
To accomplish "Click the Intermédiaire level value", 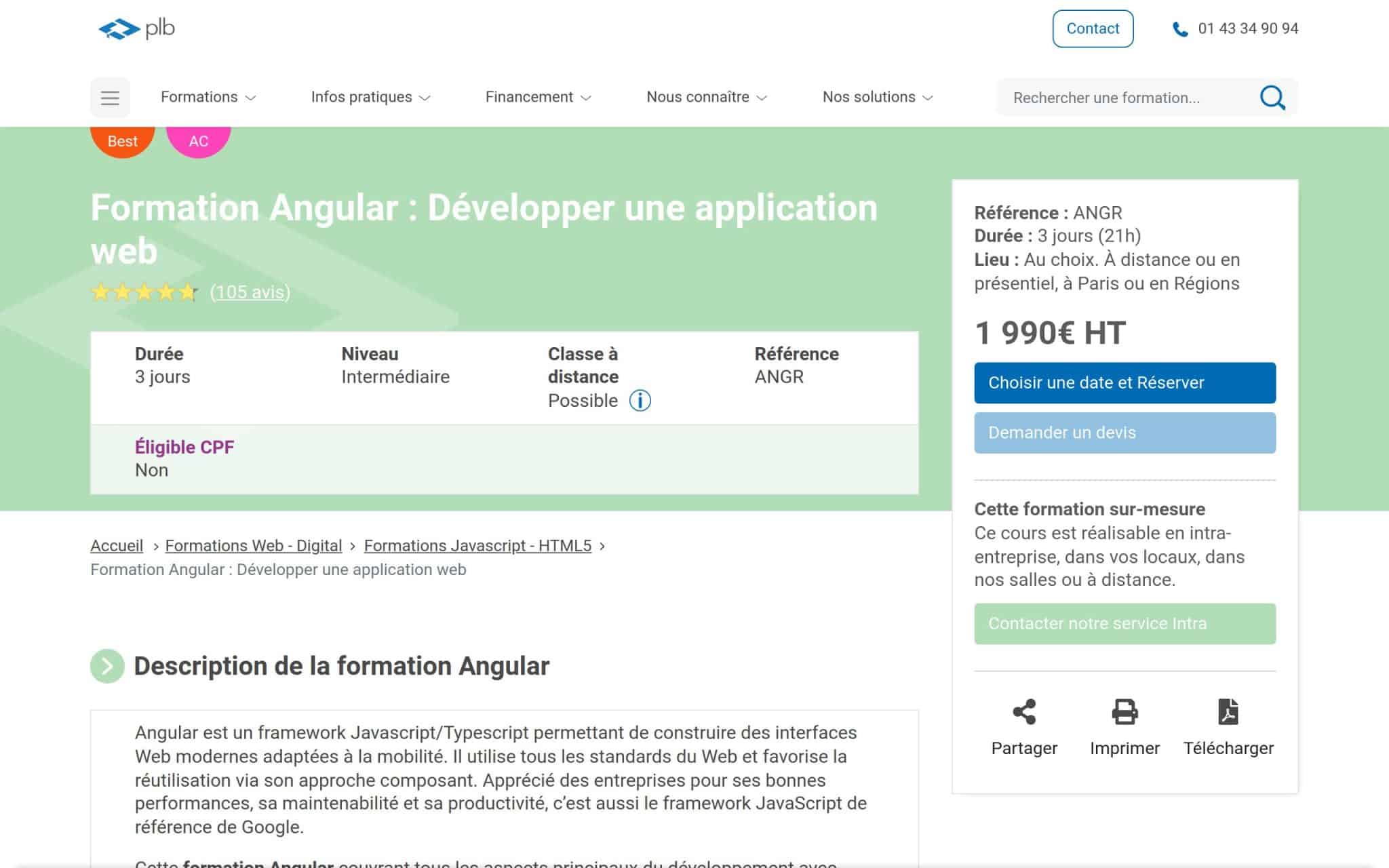I will [x=395, y=377].
